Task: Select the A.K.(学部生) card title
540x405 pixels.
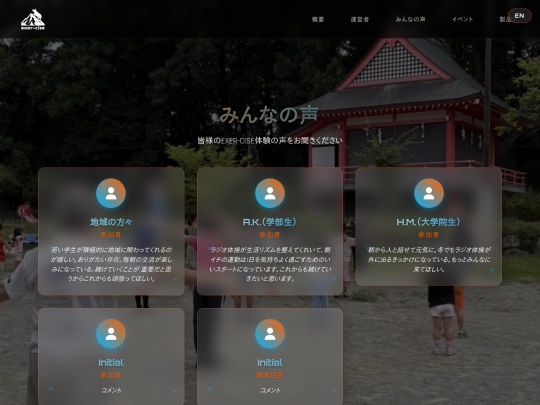Action: click(270, 222)
